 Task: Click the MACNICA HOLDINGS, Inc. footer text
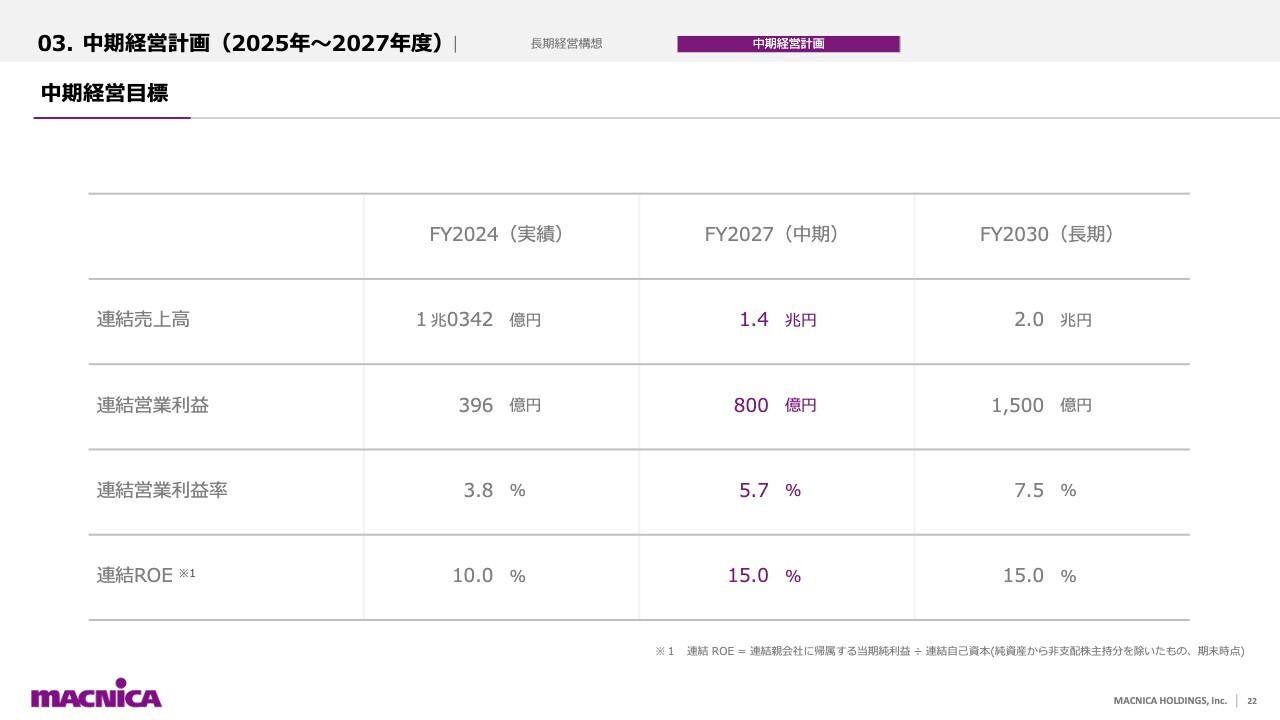(1170, 701)
